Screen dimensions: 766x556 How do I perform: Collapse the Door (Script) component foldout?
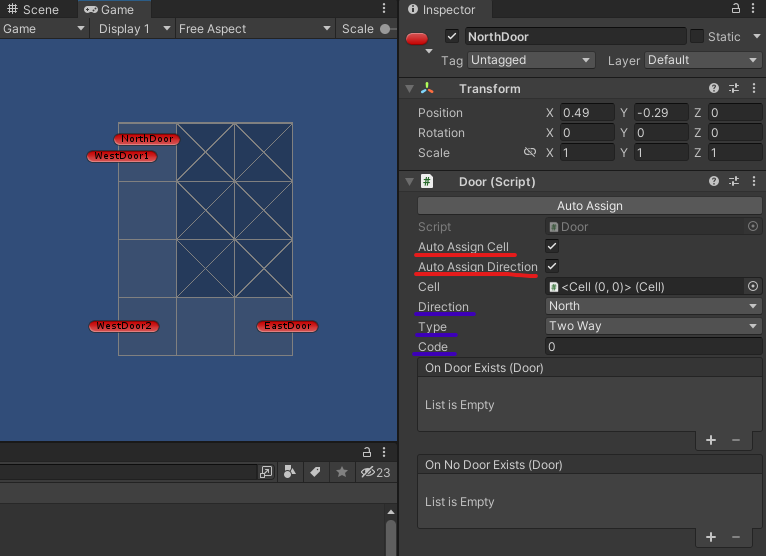pos(410,182)
